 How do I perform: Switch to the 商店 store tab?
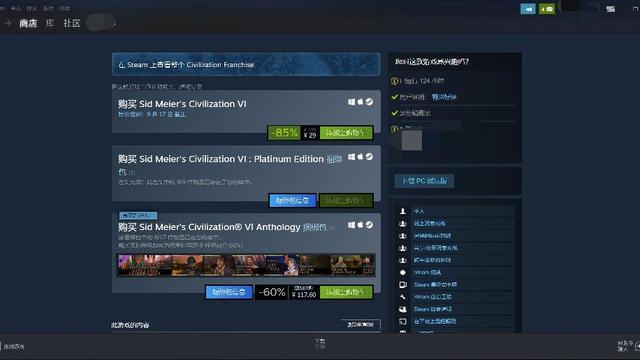click(28, 23)
